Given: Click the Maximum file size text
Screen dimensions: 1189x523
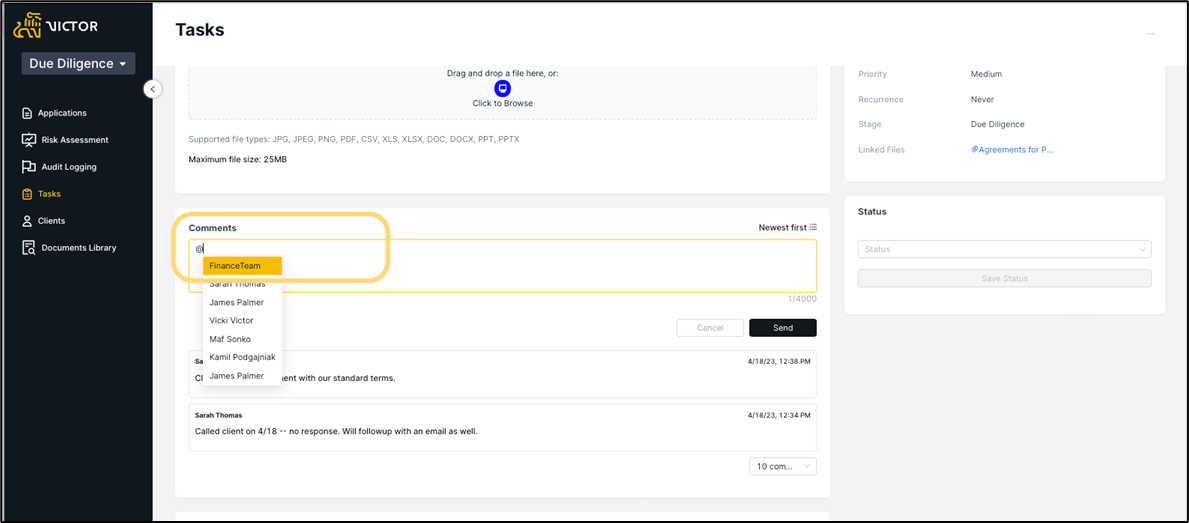Looking at the screenshot, I should pyautogui.click(x=237, y=159).
